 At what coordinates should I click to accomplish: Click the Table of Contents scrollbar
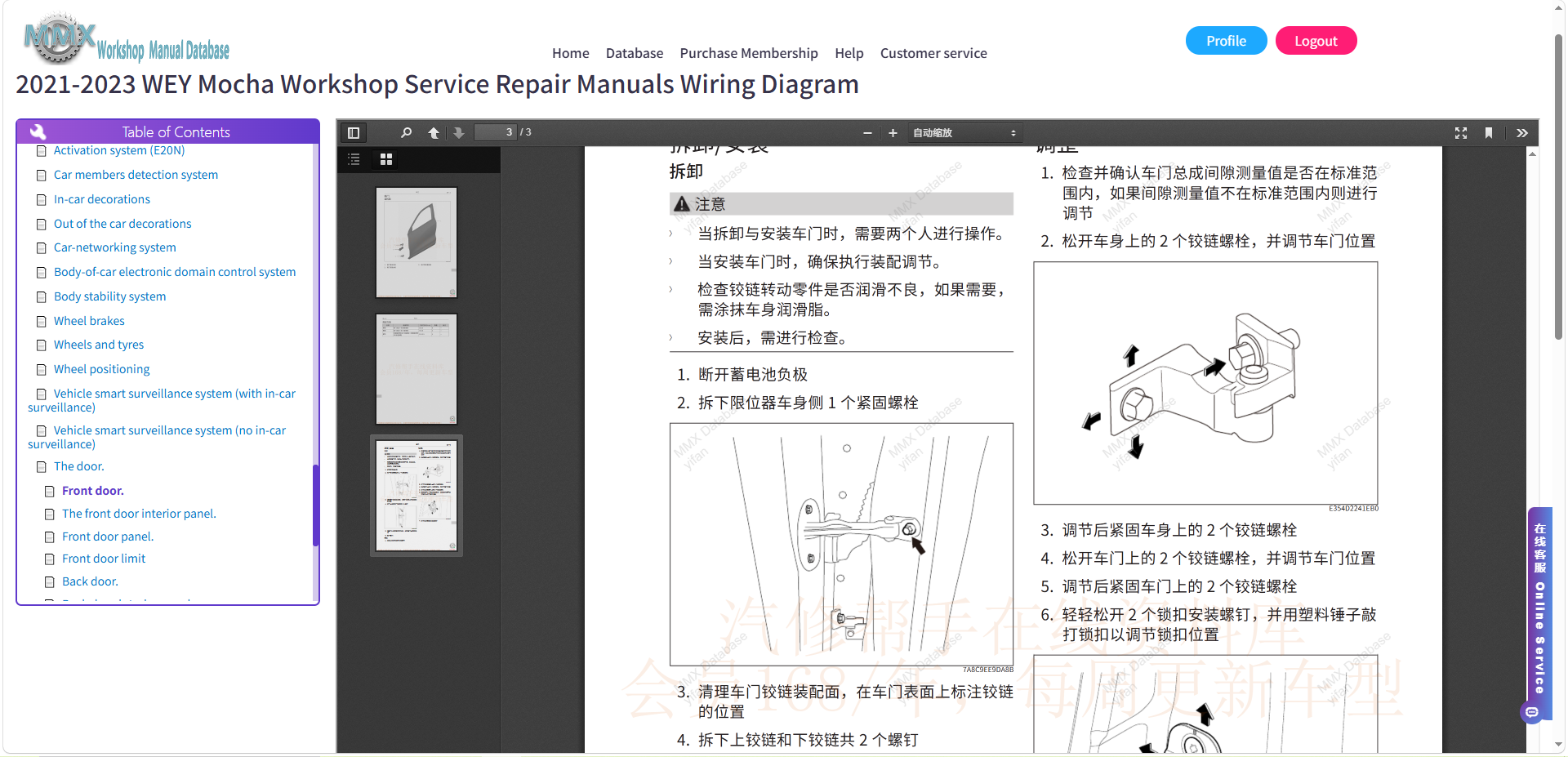pos(316,505)
